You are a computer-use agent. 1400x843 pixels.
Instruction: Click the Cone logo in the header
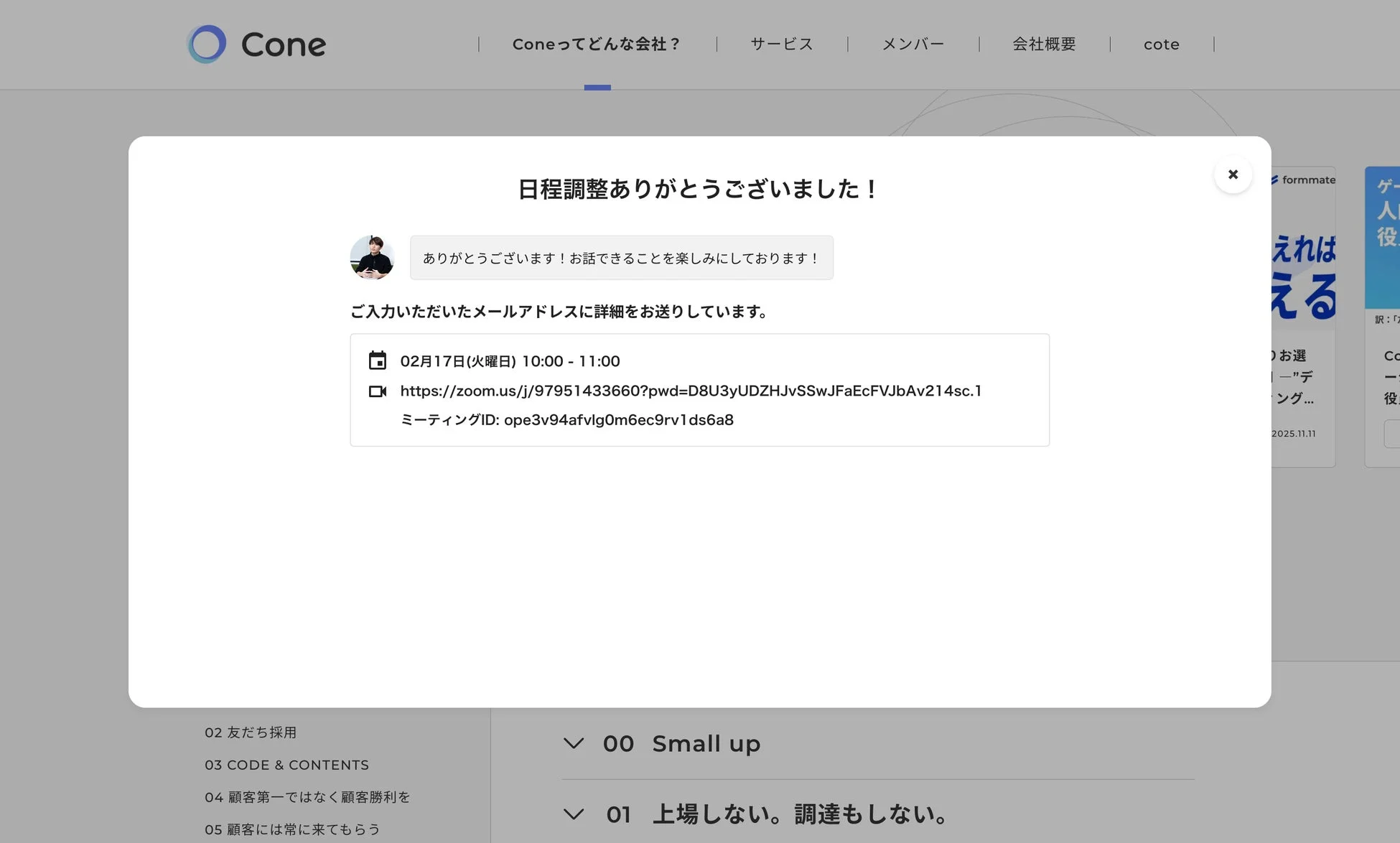[256, 44]
